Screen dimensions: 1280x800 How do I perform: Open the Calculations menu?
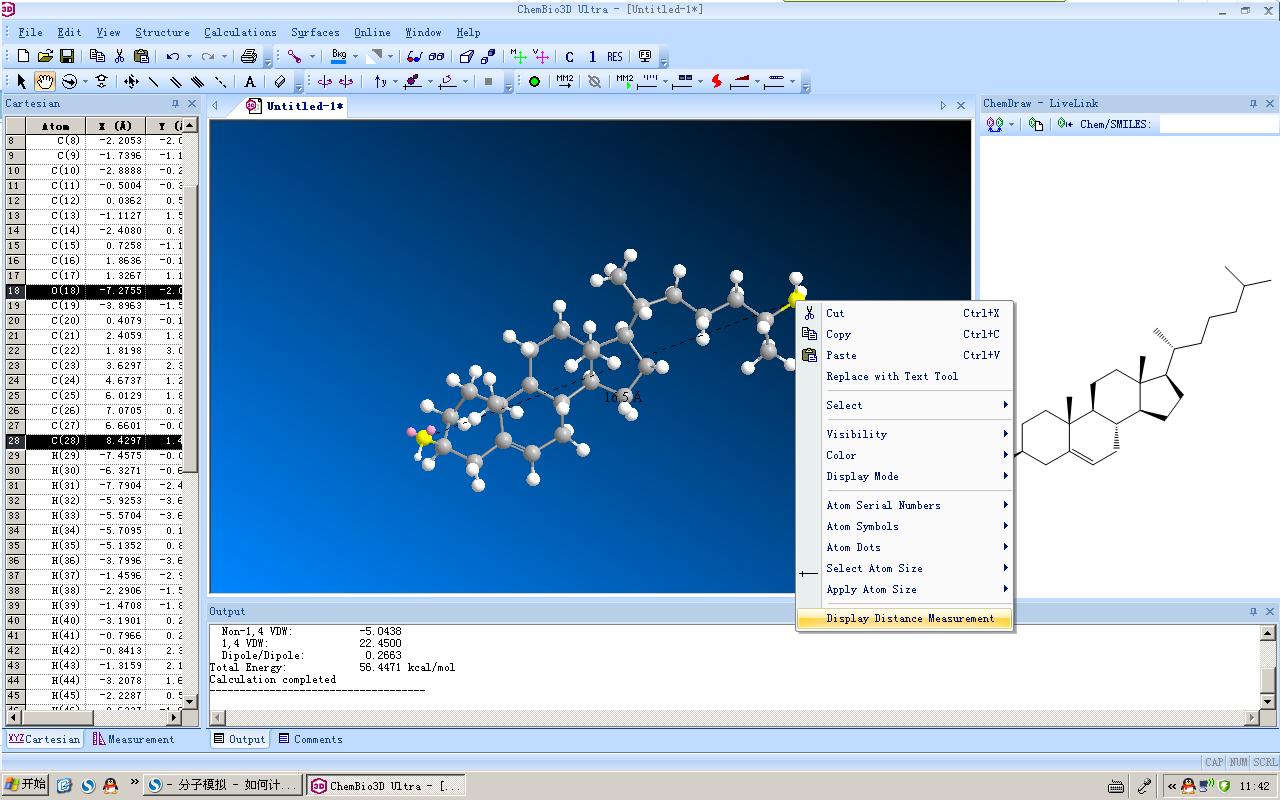click(240, 32)
